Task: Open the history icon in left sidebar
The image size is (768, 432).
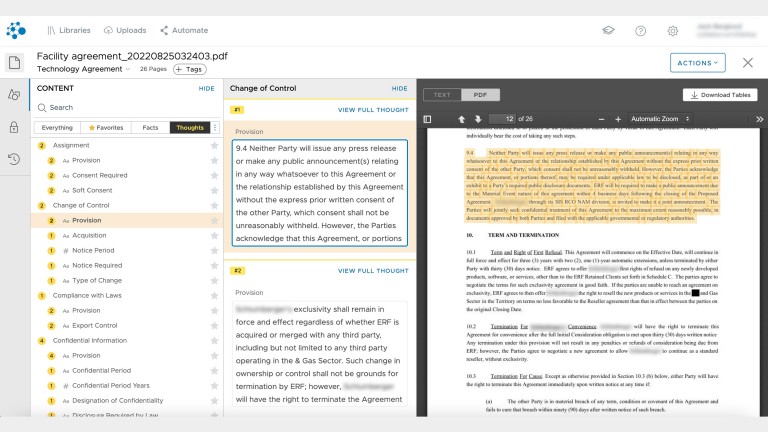Action: click(x=14, y=159)
